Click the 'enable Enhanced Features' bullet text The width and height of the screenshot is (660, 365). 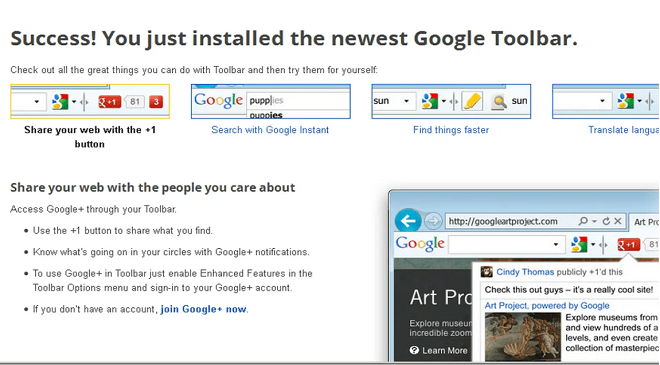click(x=173, y=280)
